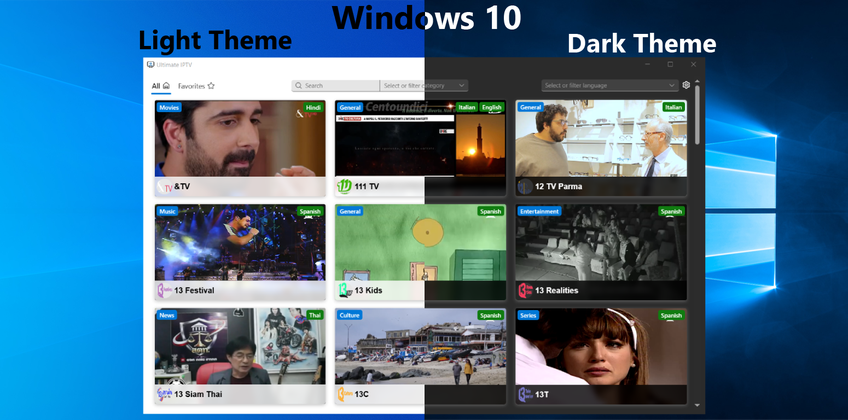Click the search magnifier icon
Viewport: 848px width, 420px height.
click(x=299, y=85)
